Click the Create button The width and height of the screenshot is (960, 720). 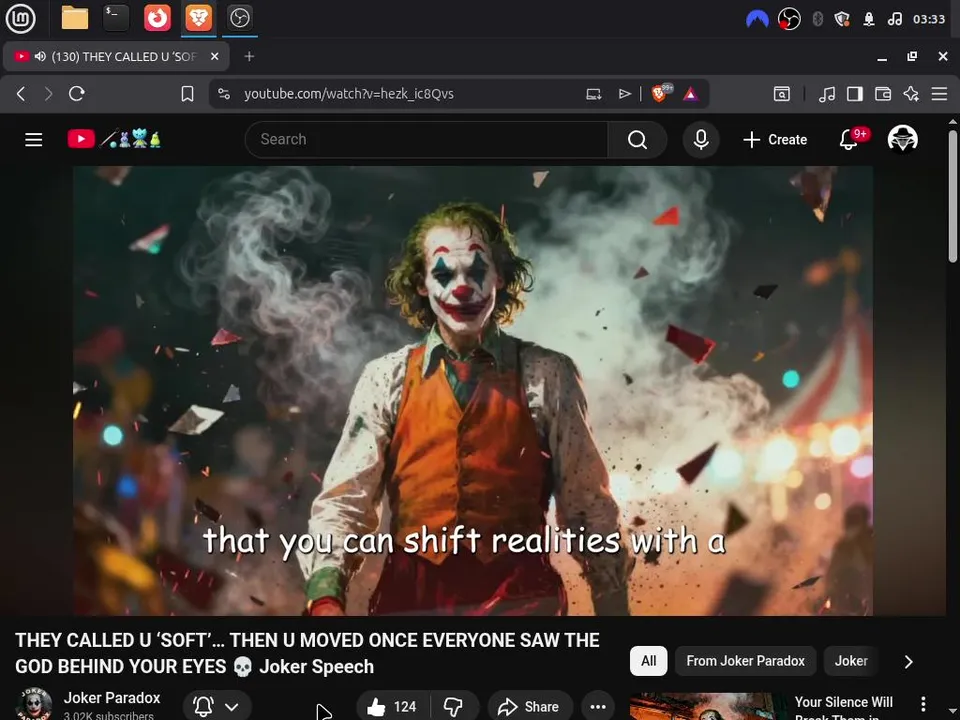(775, 140)
